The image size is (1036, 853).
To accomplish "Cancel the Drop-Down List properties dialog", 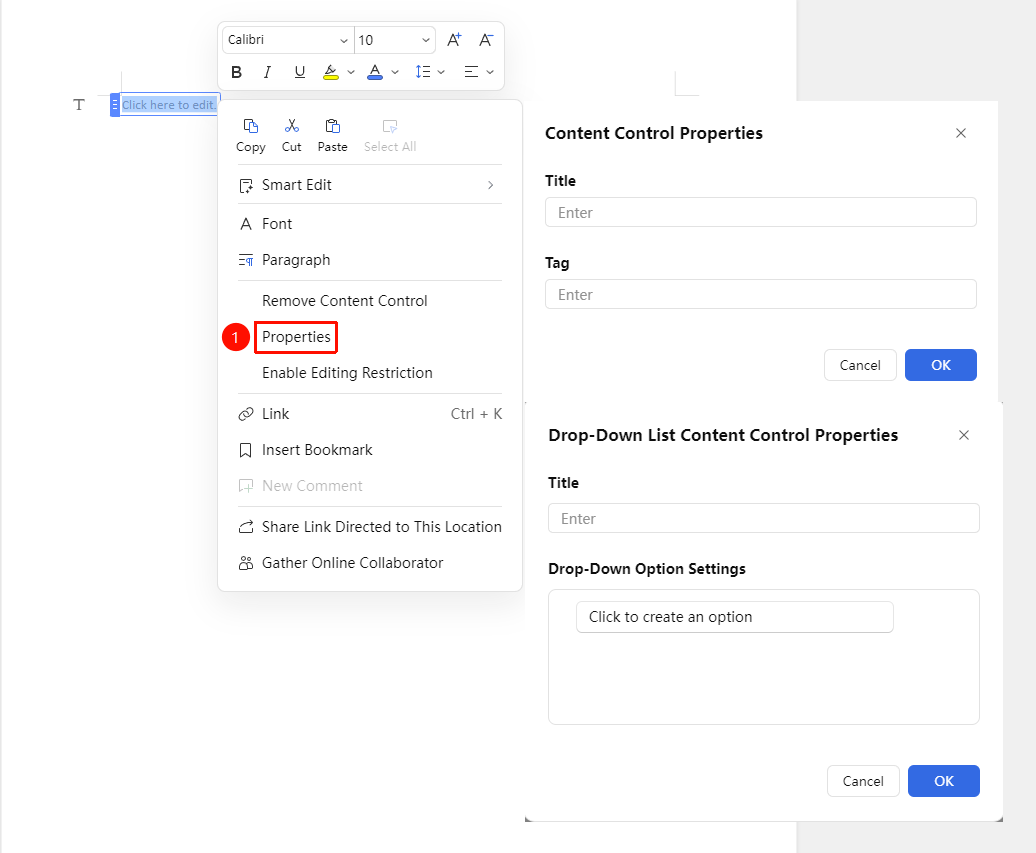I will pos(864,781).
